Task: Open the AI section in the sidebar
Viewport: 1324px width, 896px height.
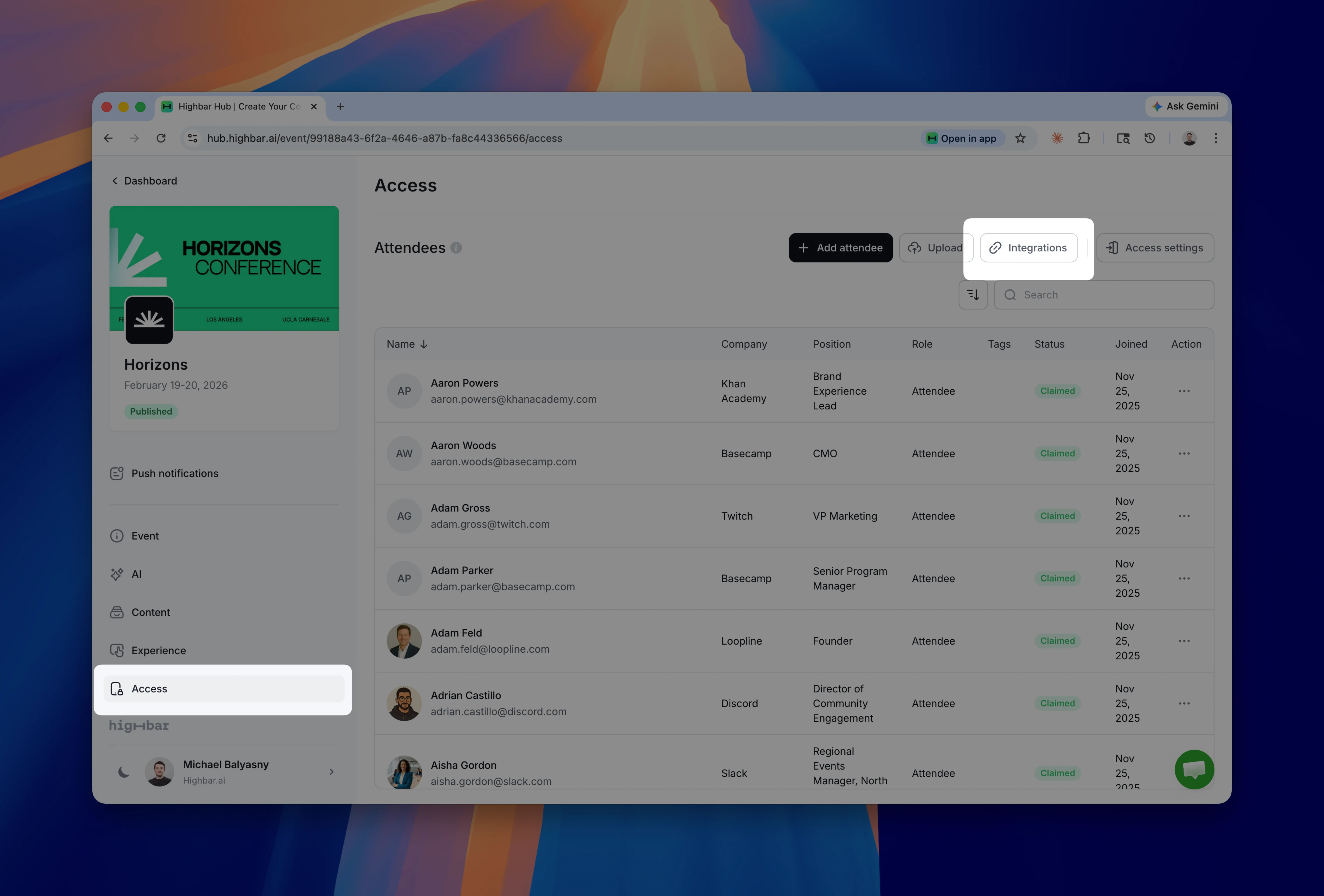Action: (x=136, y=574)
